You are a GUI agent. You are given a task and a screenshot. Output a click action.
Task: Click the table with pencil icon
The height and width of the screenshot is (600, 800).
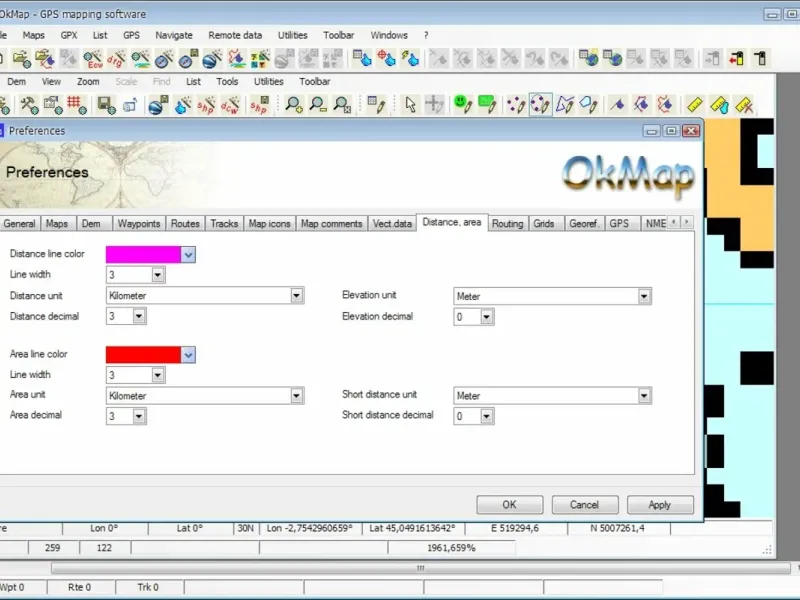point(376,105)
